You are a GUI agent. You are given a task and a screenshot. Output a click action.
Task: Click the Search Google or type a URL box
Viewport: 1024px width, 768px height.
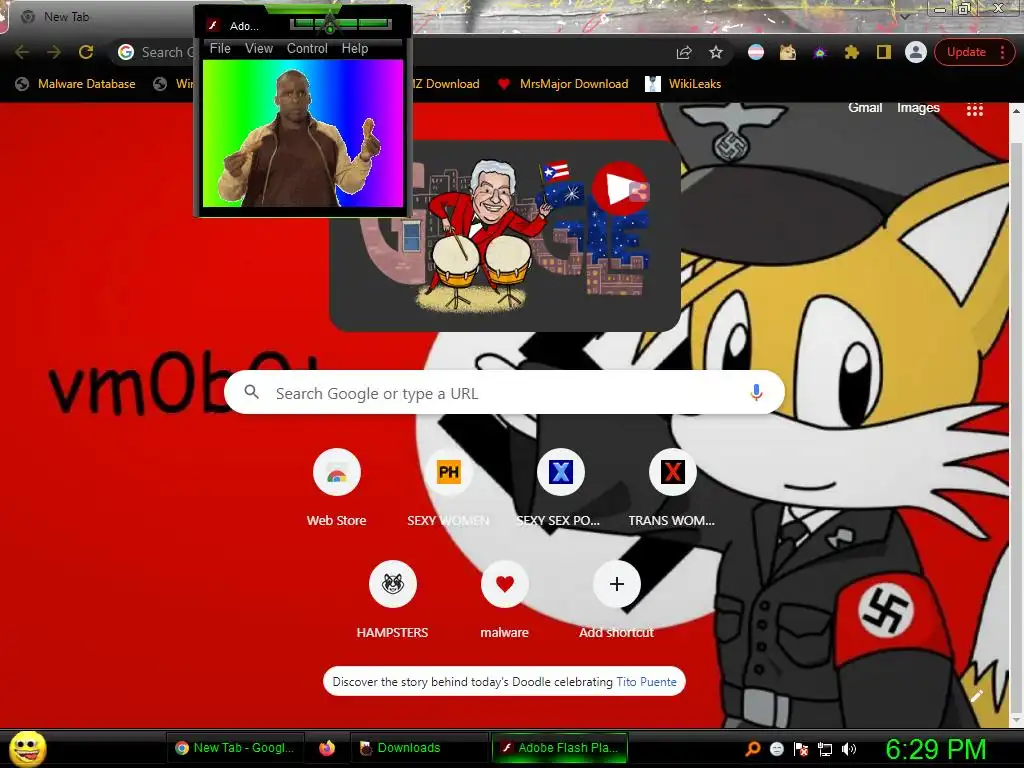tap(504, 392)
